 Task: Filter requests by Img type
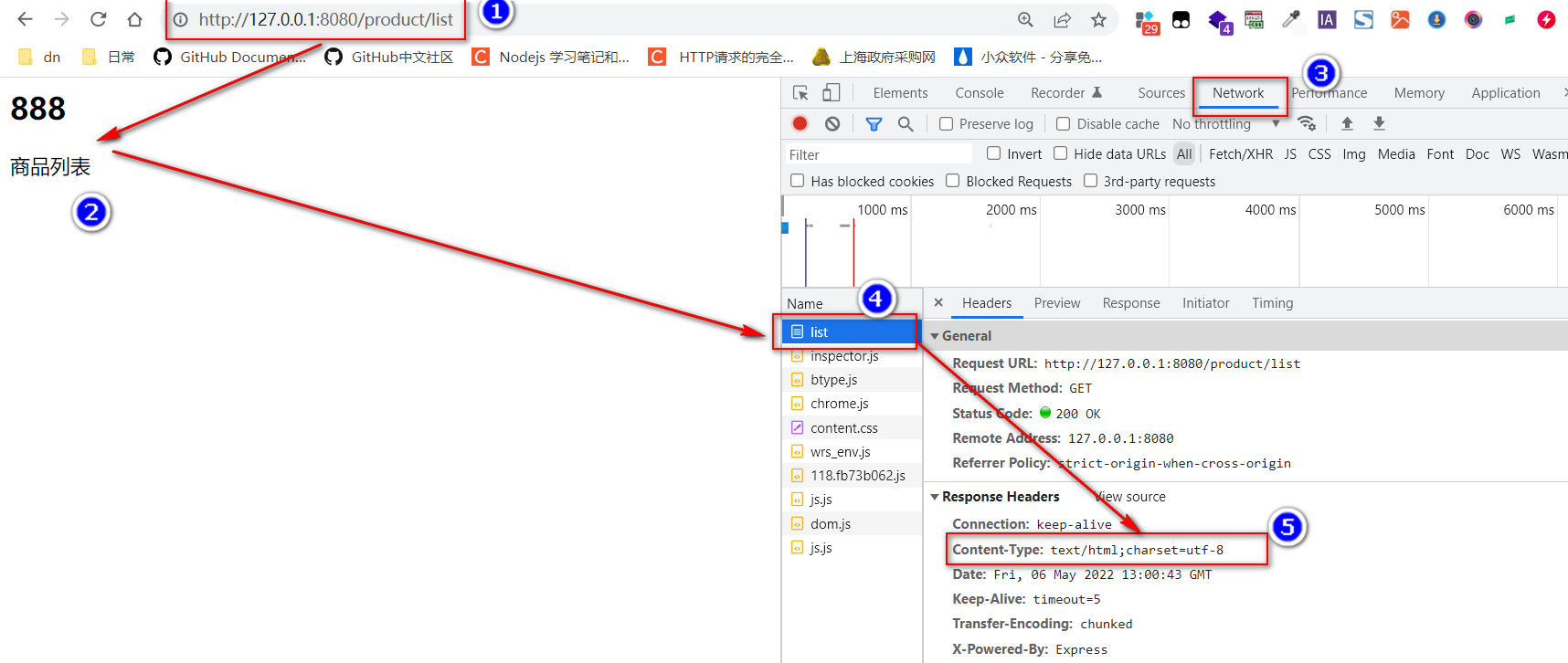(x=1354, y=154)
